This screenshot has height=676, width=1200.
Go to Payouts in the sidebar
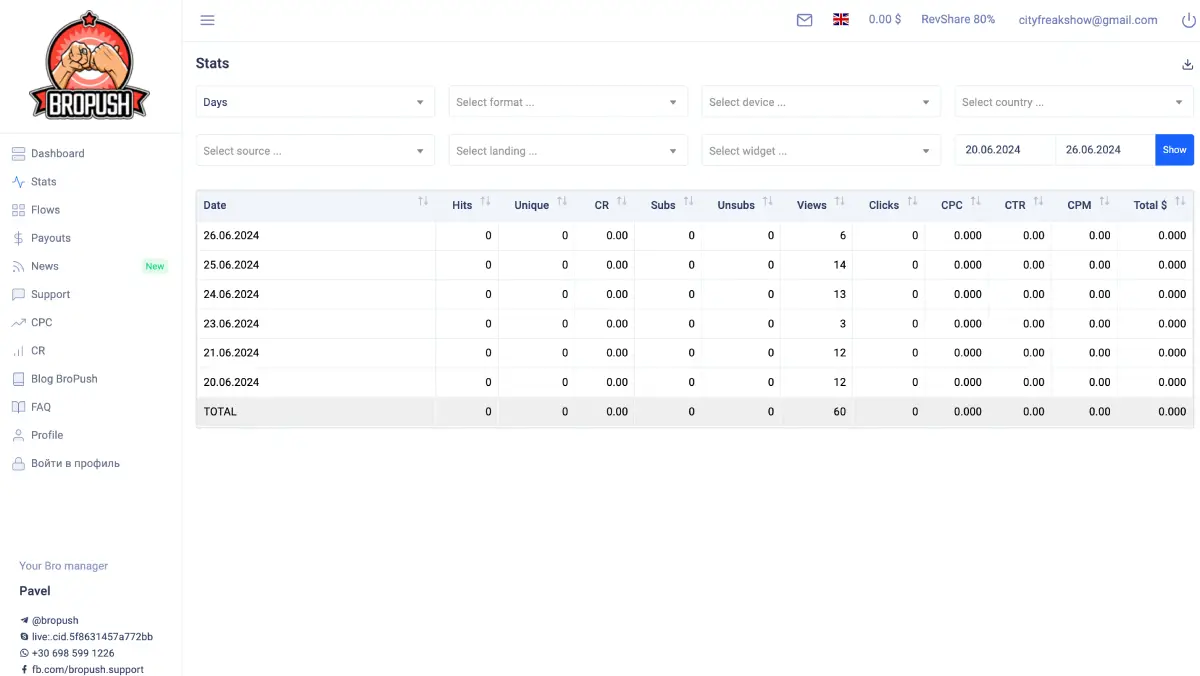(50, 238)
